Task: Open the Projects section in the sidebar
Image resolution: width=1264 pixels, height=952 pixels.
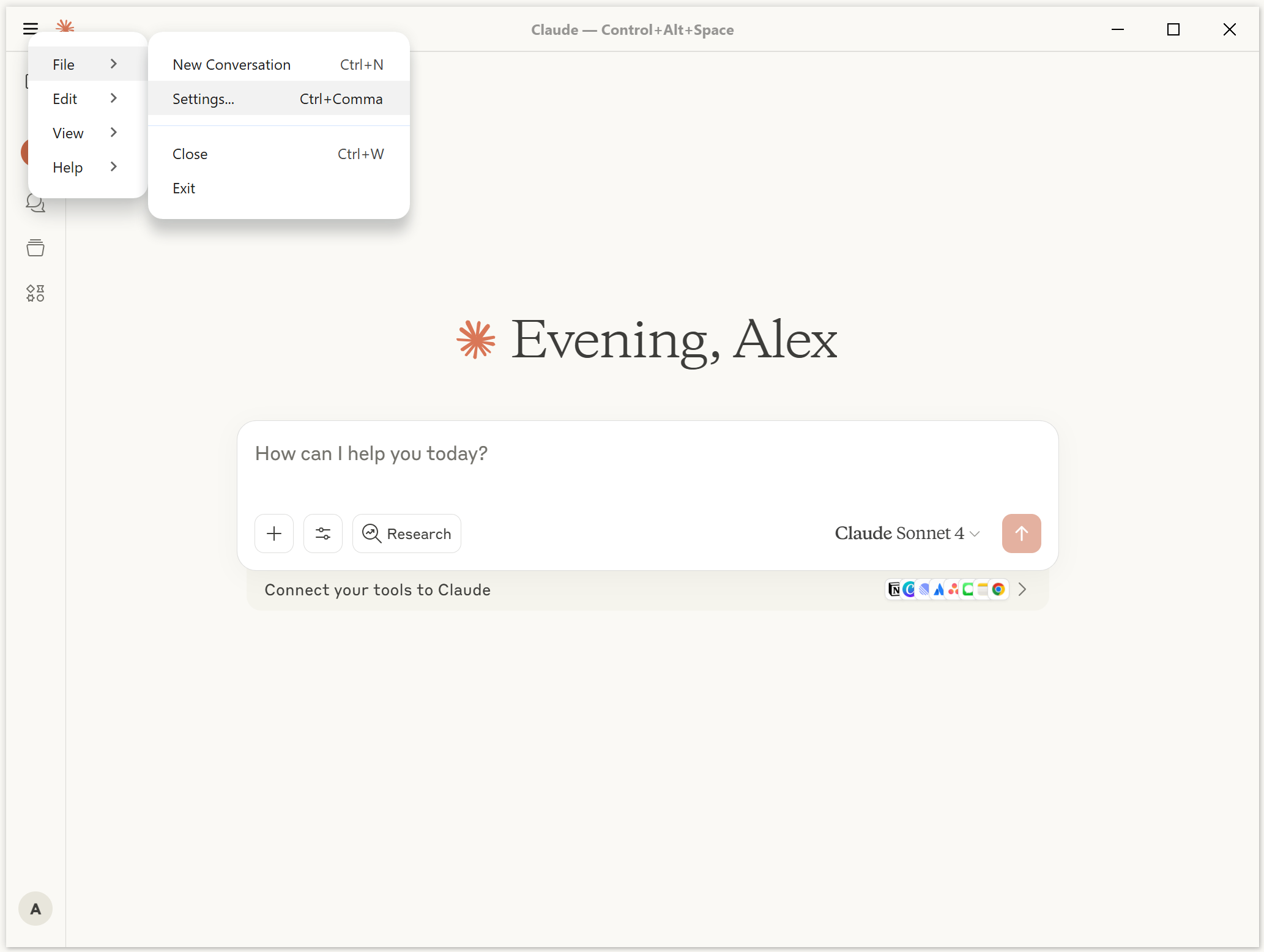Action: click(35, 248)
